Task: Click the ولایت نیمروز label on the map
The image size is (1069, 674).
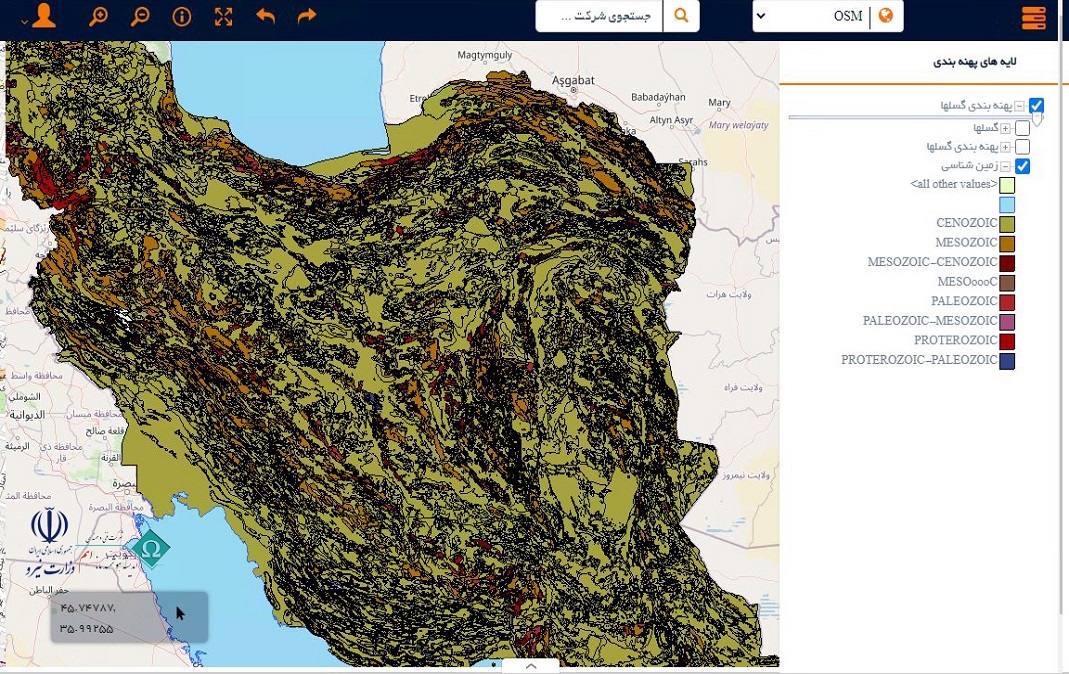Action: [x=746, y=475]
